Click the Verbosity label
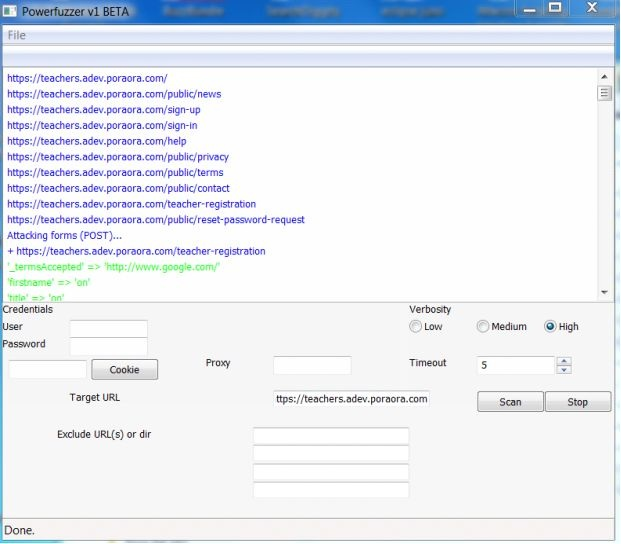Viewport: 621px width, 544px height. (430, 309)
